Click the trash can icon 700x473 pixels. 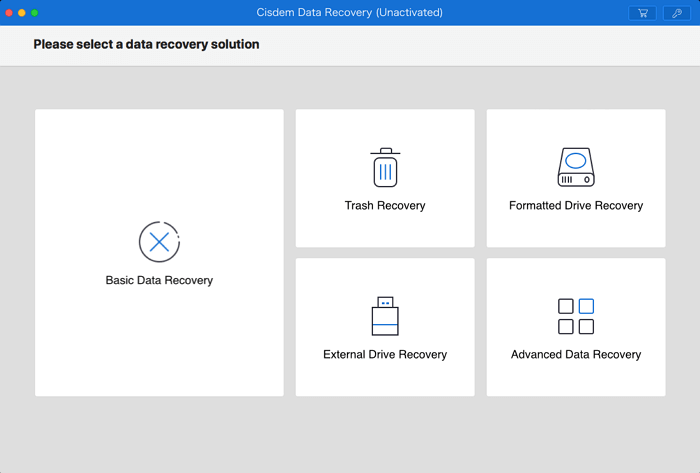coord(385,167)
